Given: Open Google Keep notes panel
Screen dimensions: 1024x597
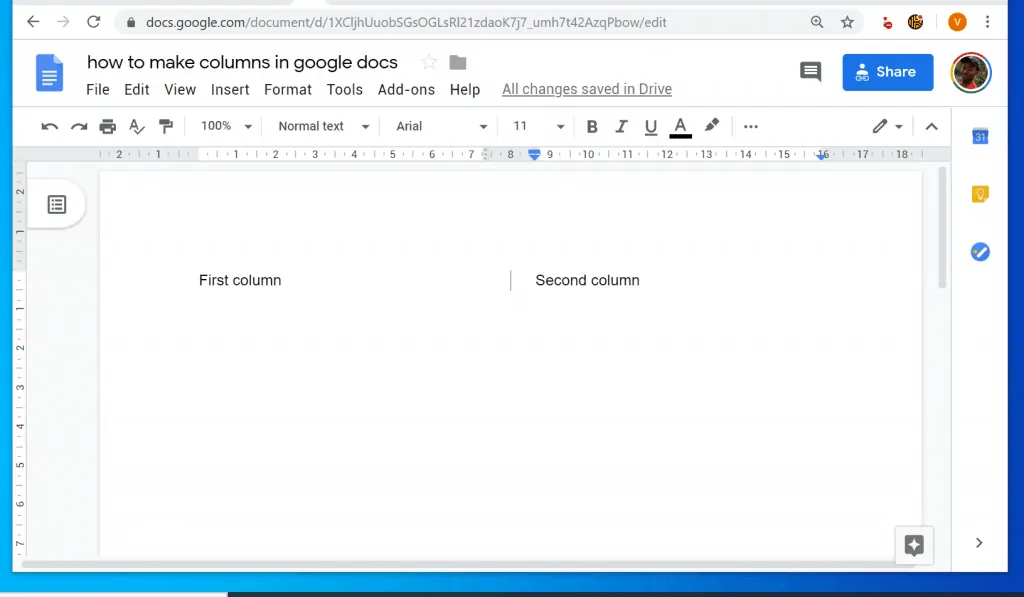Looking at the screenshot, I should pos(980,194).
